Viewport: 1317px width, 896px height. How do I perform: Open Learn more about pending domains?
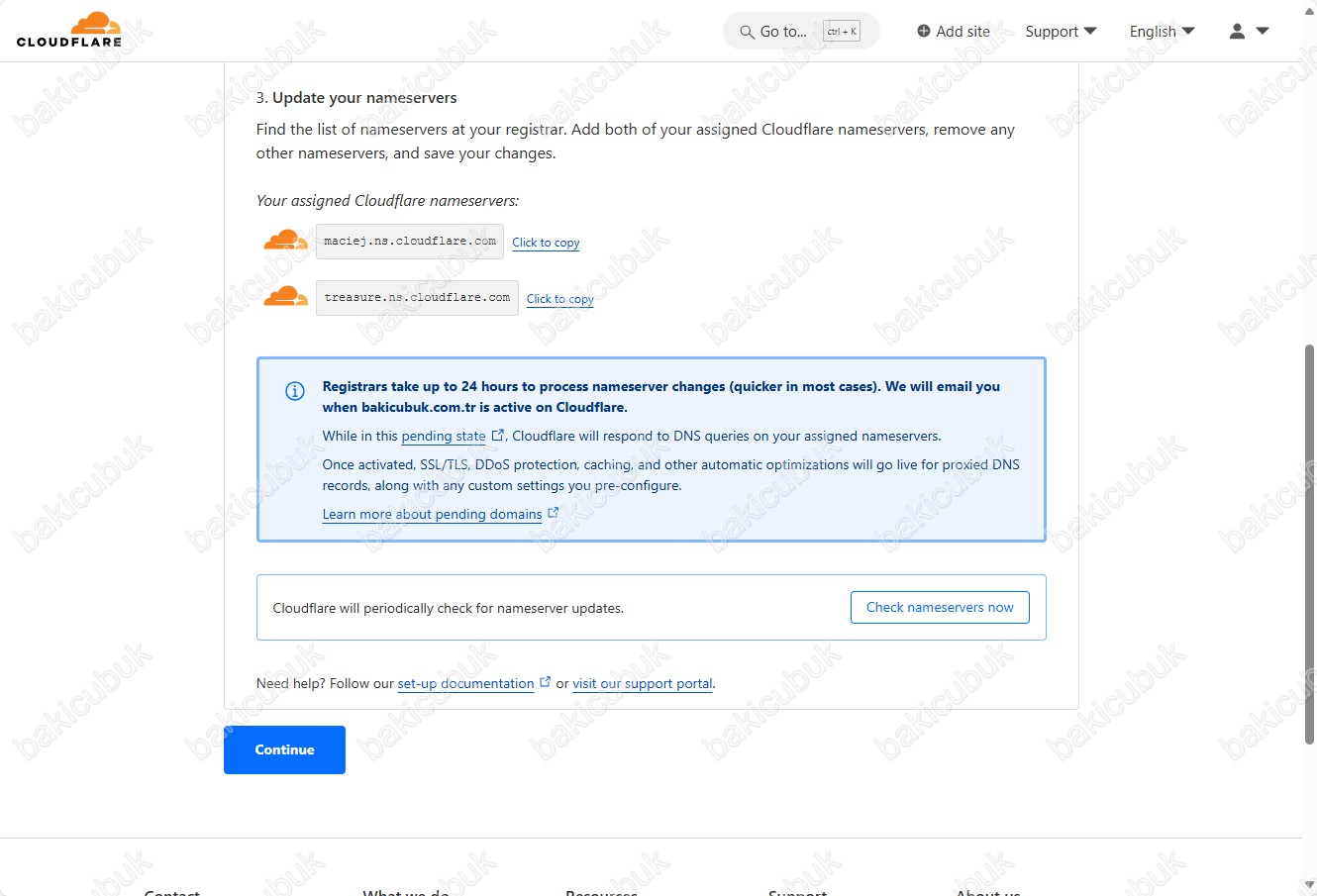pyautogui.click(x=432, y=514)
